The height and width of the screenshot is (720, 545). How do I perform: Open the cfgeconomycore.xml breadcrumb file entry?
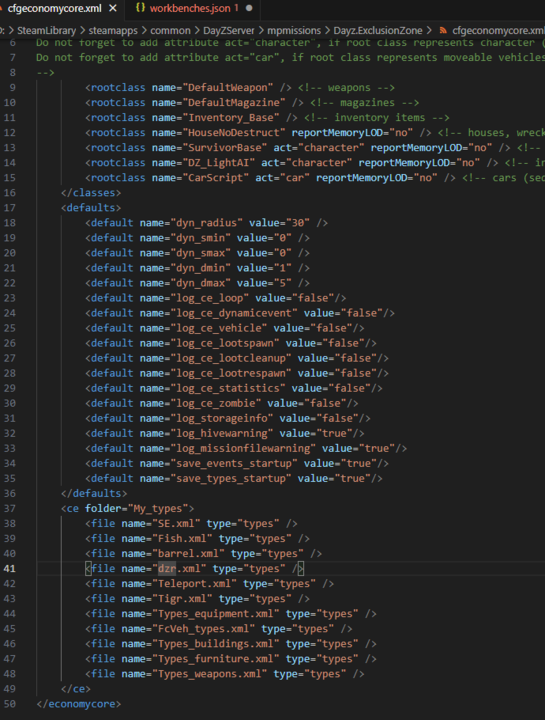pos(498,31)
